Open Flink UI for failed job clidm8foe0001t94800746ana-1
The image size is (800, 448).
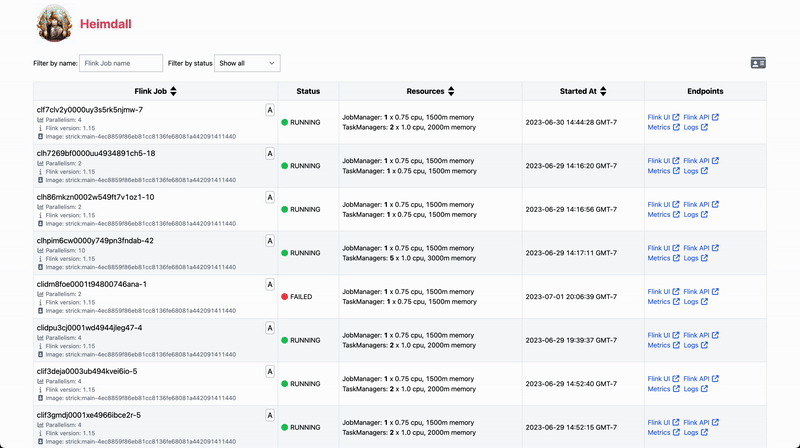click(x=663, y=292)
